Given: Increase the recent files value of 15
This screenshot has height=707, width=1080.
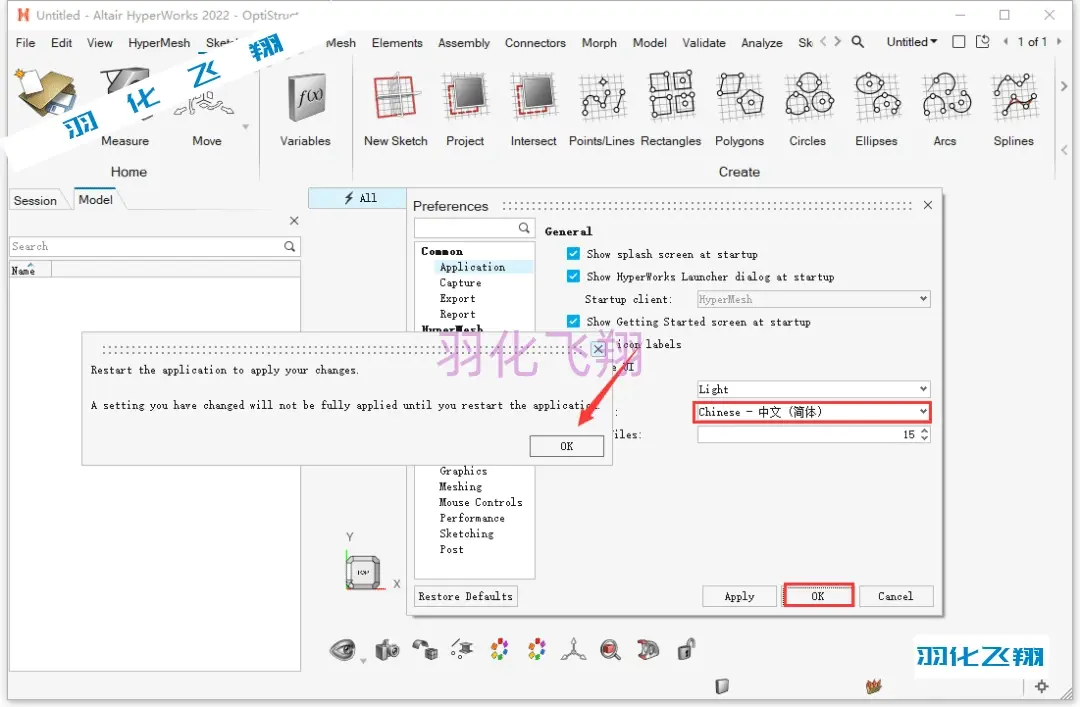Looking at the screenshot, I should click(x=924, y=431).
